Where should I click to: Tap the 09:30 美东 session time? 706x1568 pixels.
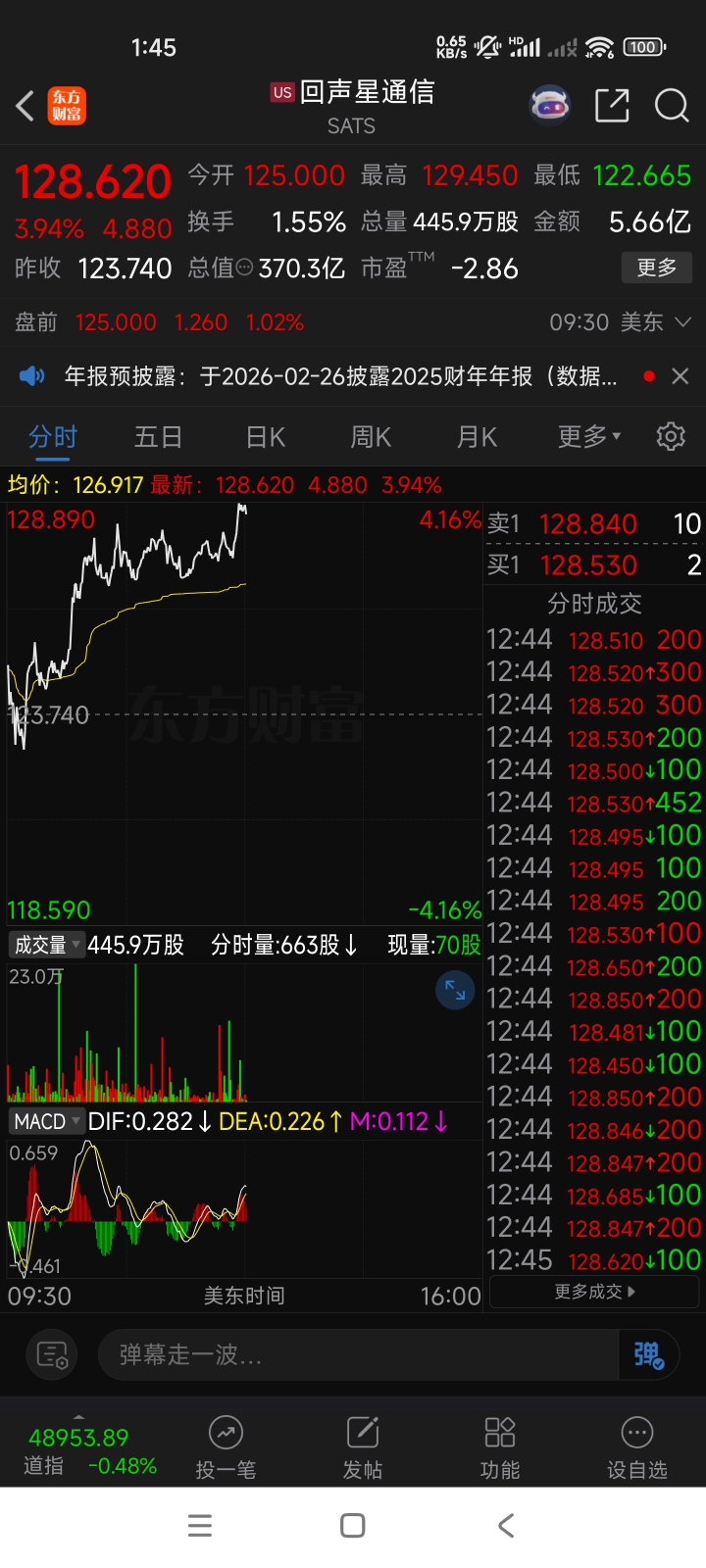tap(607, 322)
